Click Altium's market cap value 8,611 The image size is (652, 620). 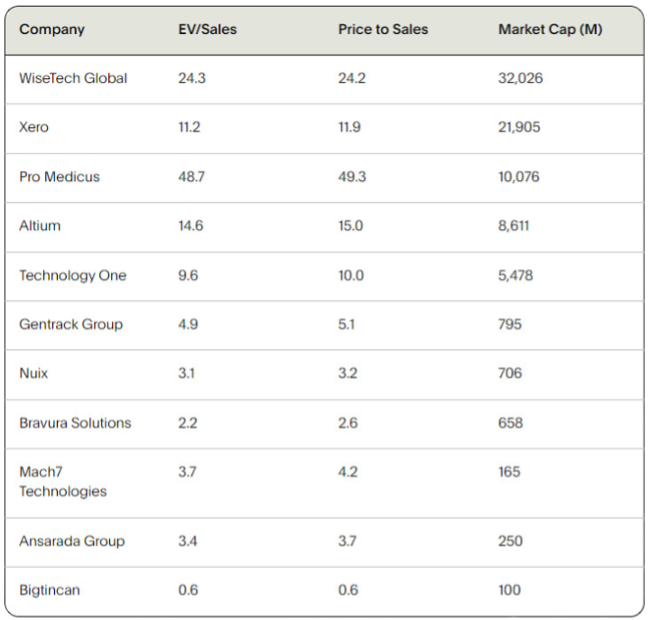pos(514,226)
